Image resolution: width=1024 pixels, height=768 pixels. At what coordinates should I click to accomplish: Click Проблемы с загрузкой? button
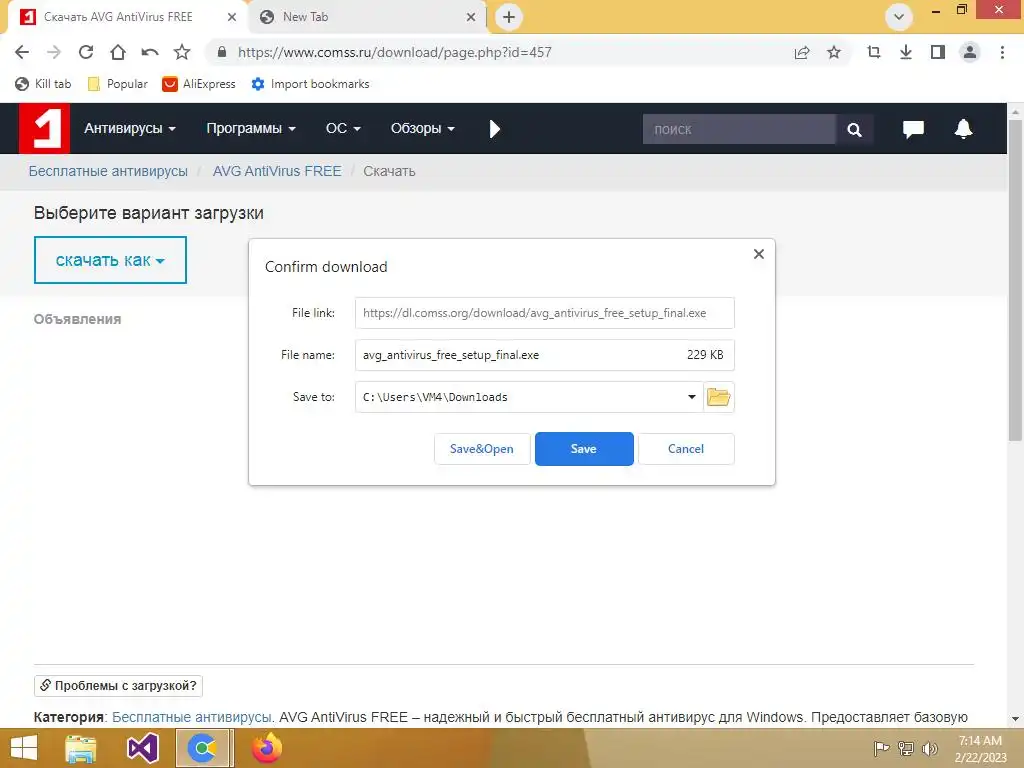click(118, 686)
